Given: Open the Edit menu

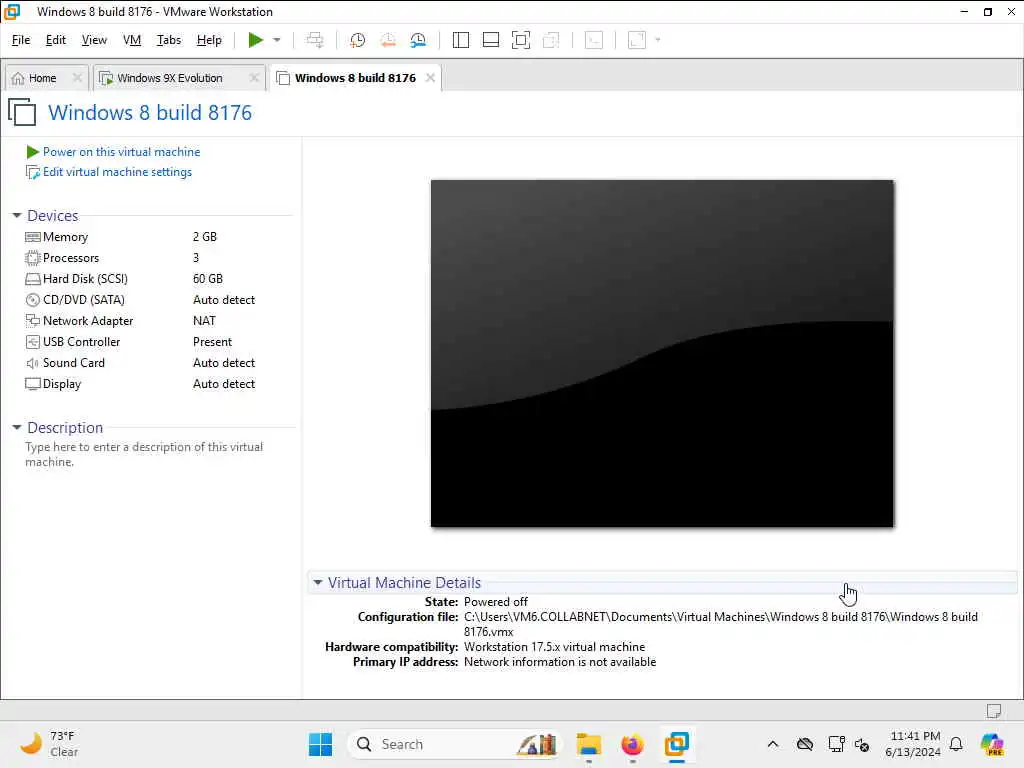Looking at the screenshot, I should pos(56,40).
